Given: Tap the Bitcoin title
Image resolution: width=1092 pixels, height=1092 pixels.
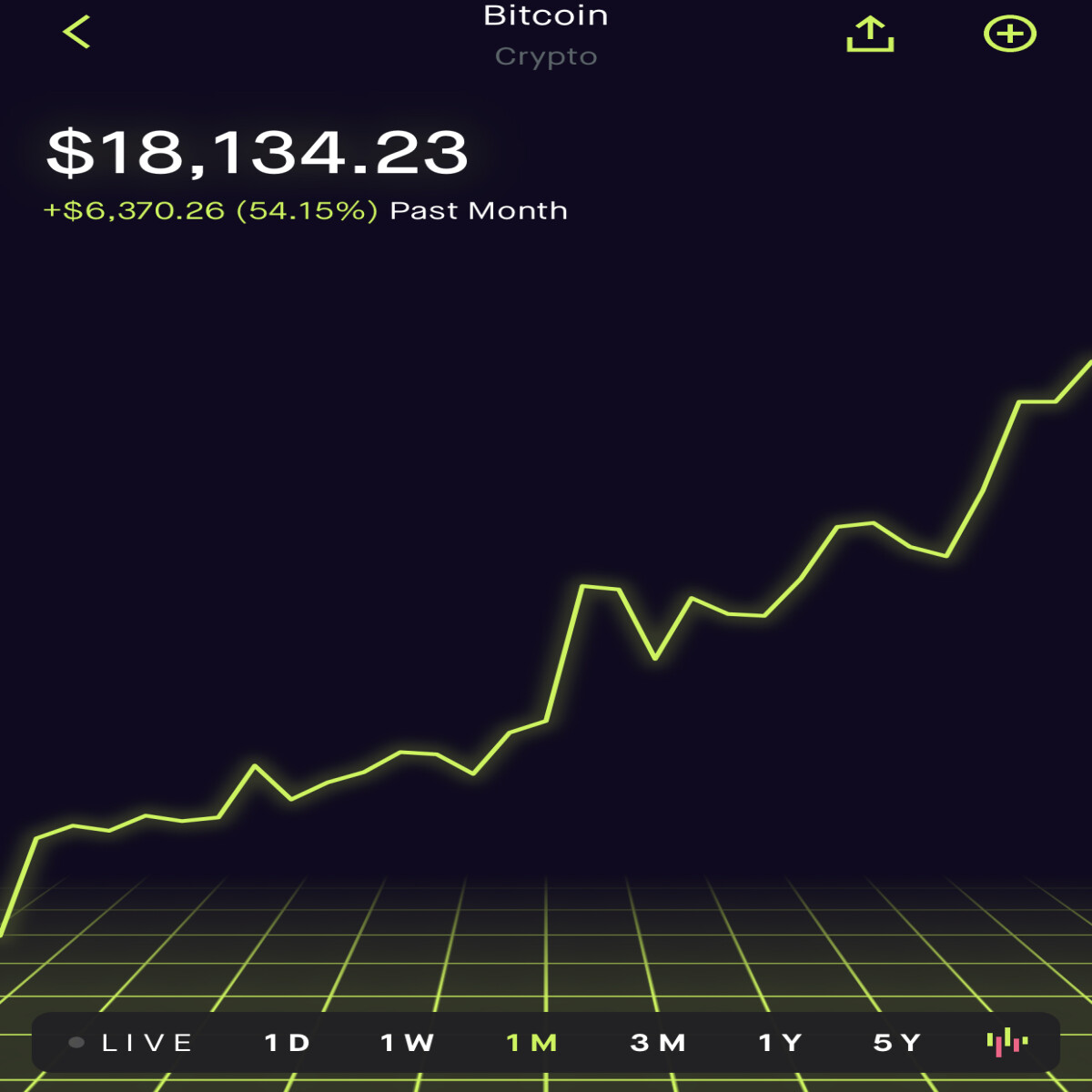Looking at the screenshot, I should pos(545,15).
